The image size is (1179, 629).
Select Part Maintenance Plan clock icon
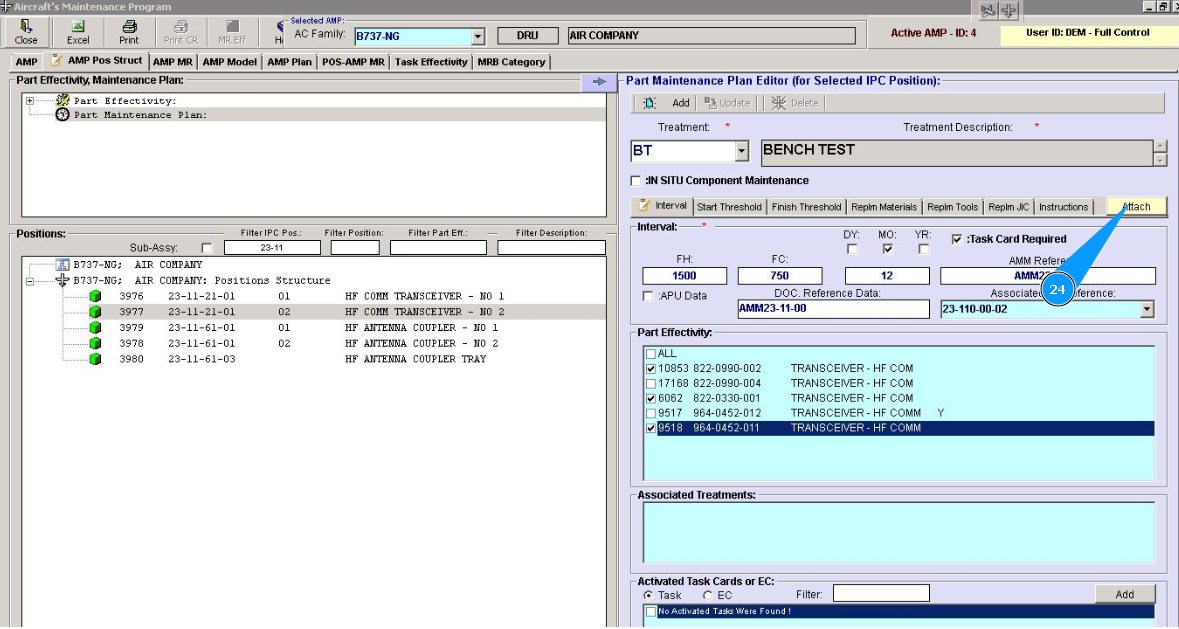[62, 115]
